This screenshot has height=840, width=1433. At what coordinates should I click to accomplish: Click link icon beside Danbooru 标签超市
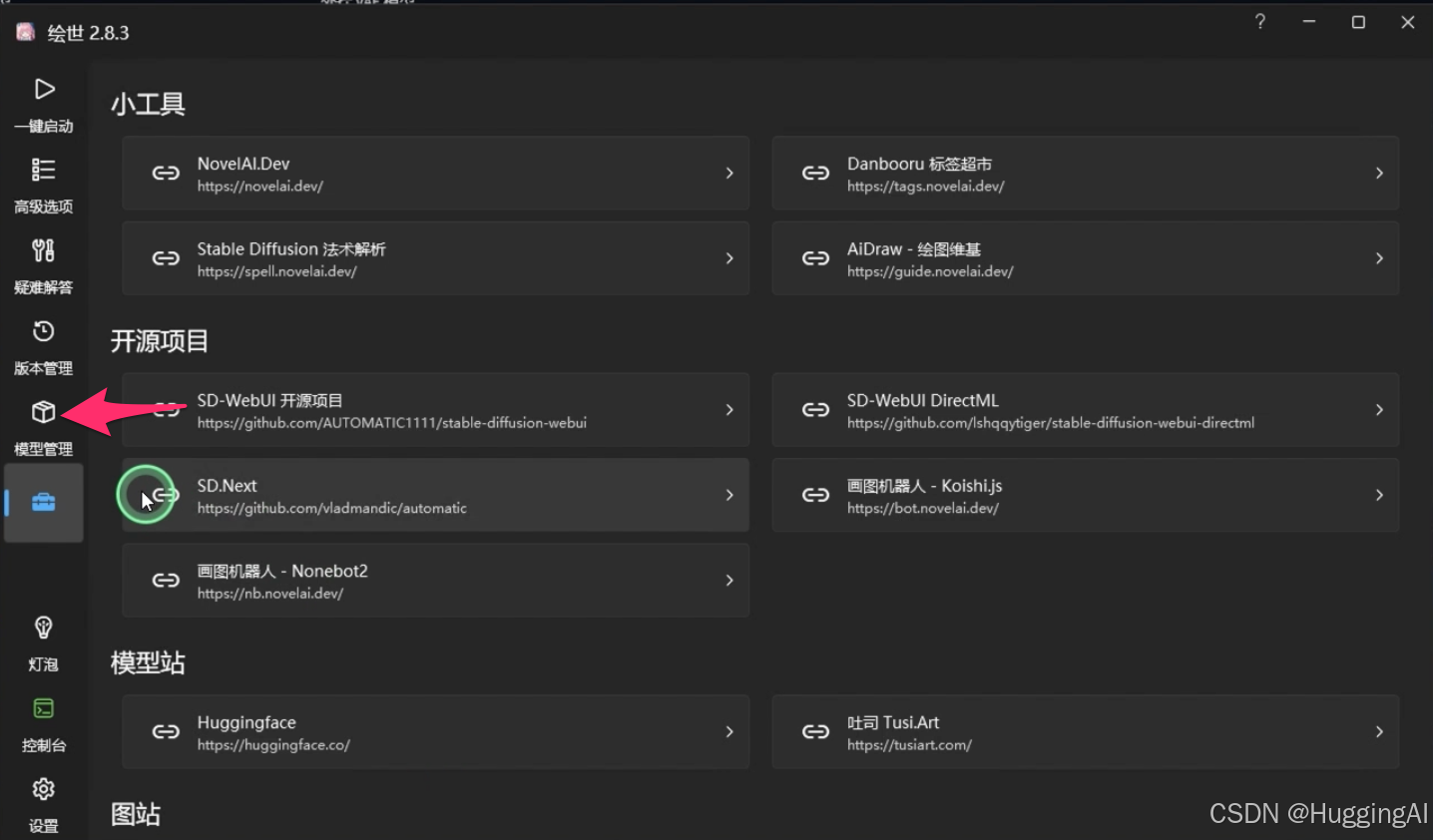click(x=815, y=173)
